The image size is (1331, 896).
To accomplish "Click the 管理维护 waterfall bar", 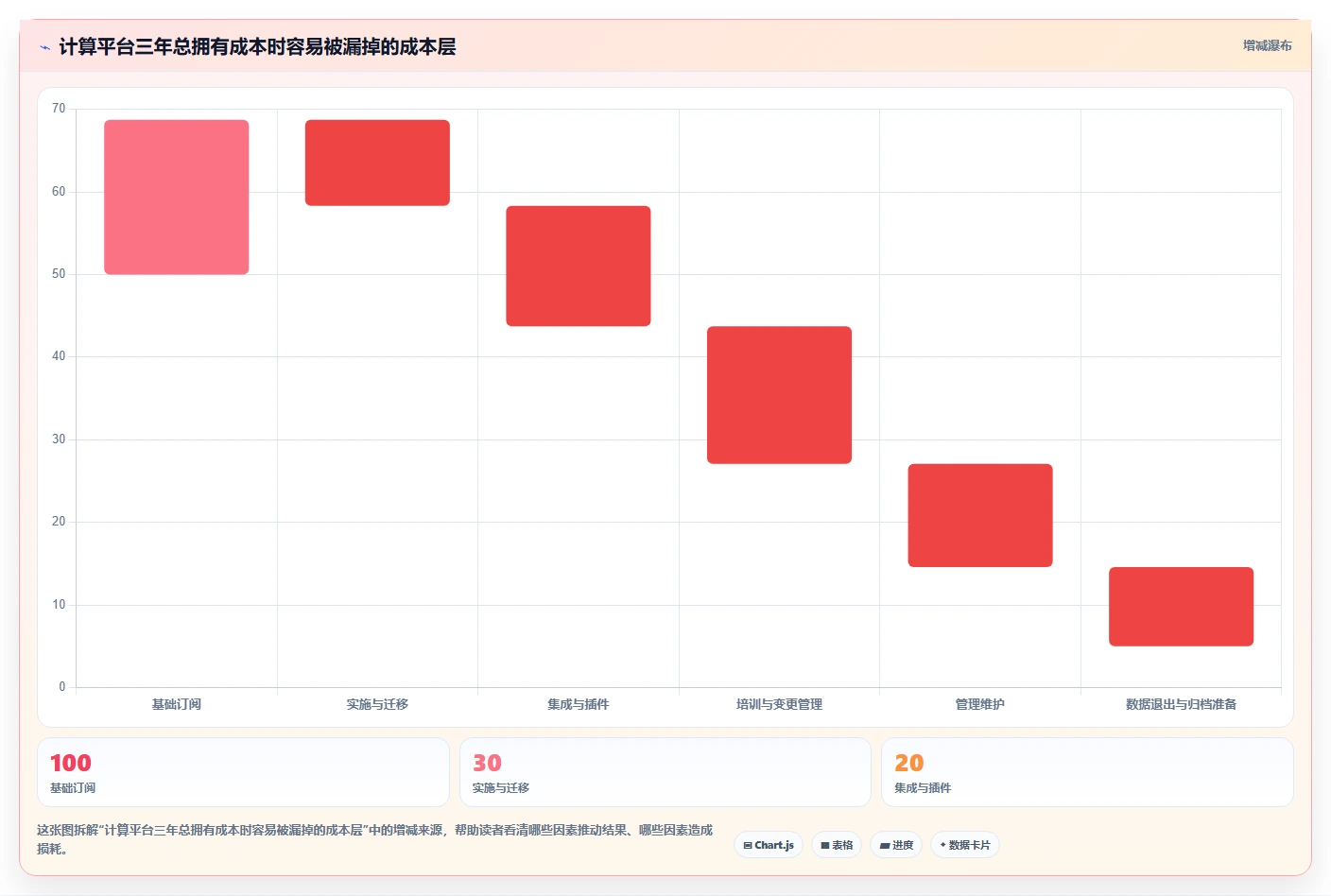I will tap(980, 515).
